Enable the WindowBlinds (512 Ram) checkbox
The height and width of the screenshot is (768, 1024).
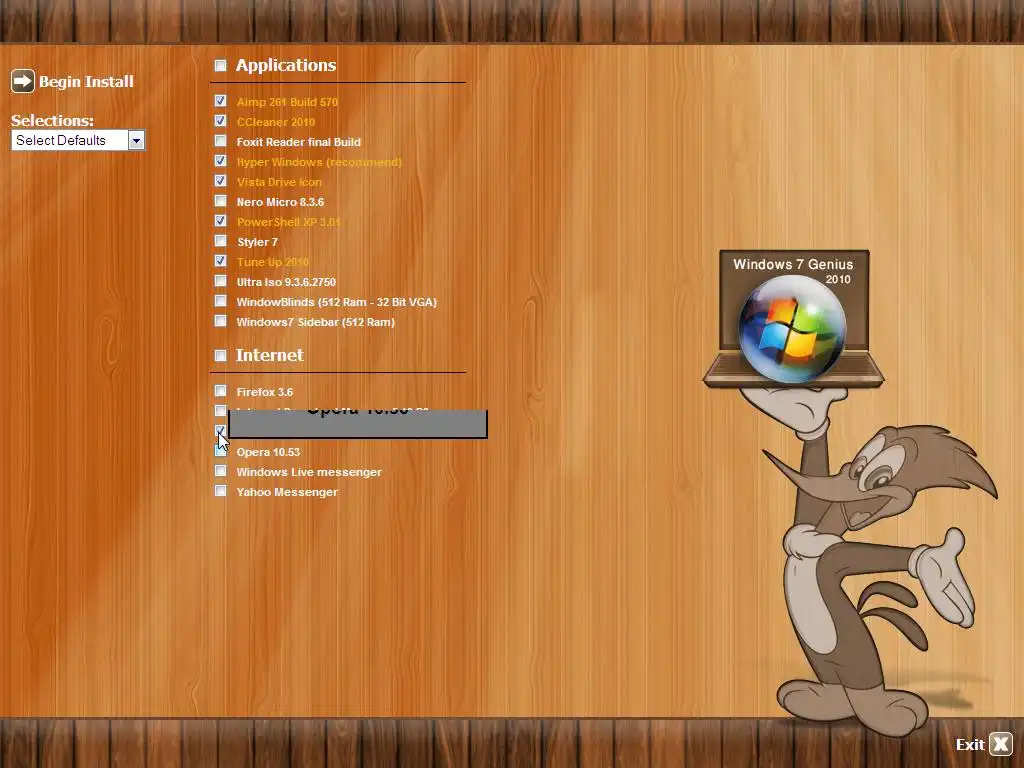point(221,301)
